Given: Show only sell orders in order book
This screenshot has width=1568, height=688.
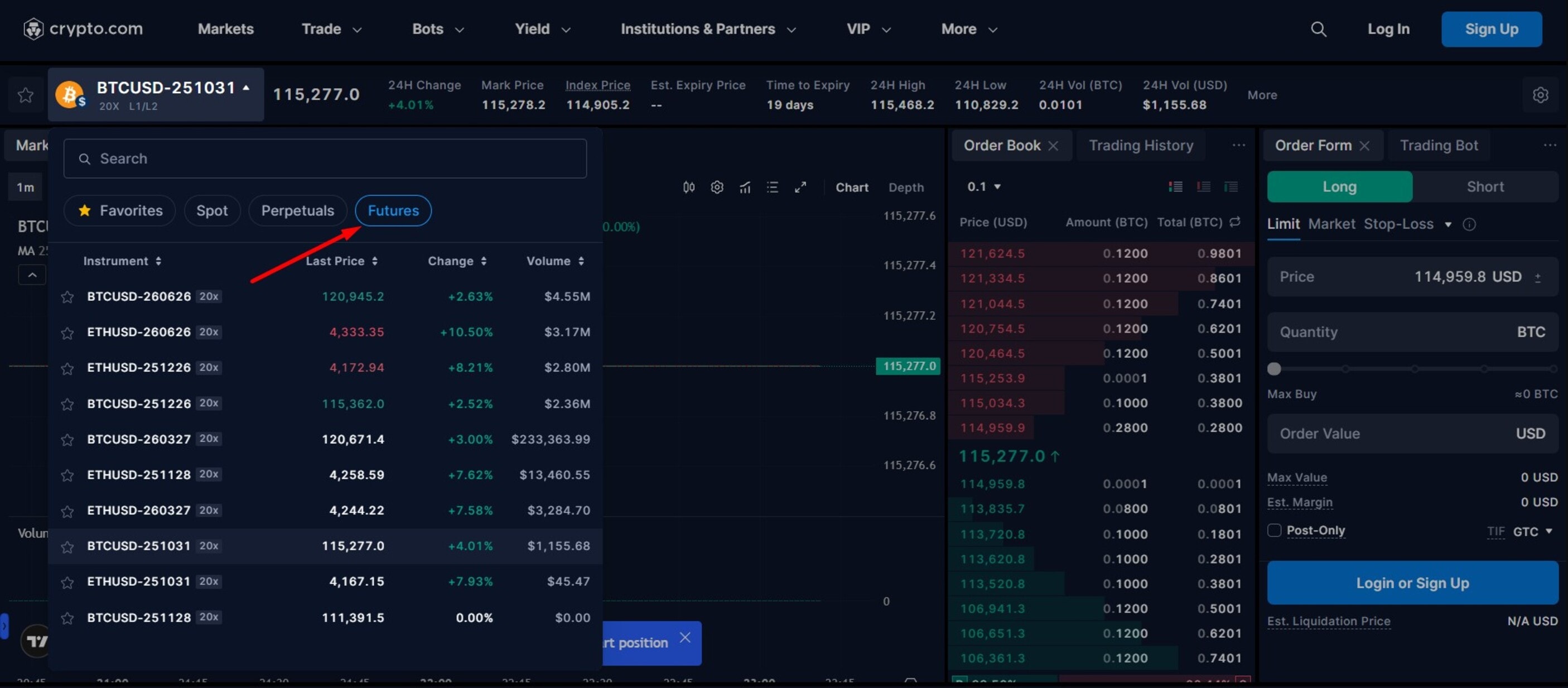Looking at the screenshot, I should coord(1203,187).
